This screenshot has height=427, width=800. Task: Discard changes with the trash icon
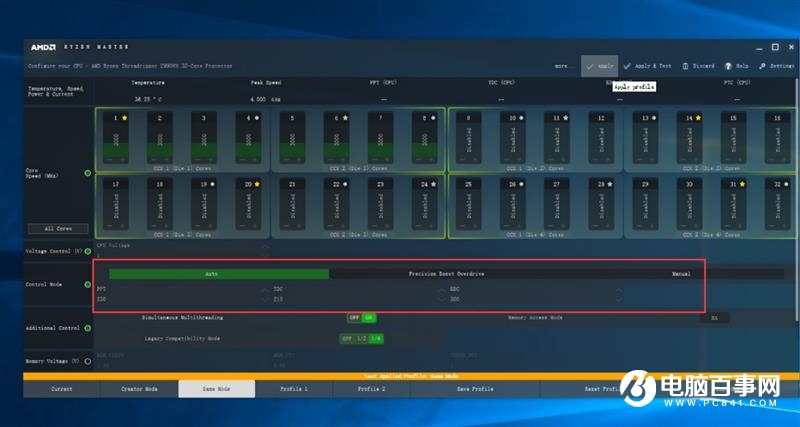click(700, 66)
